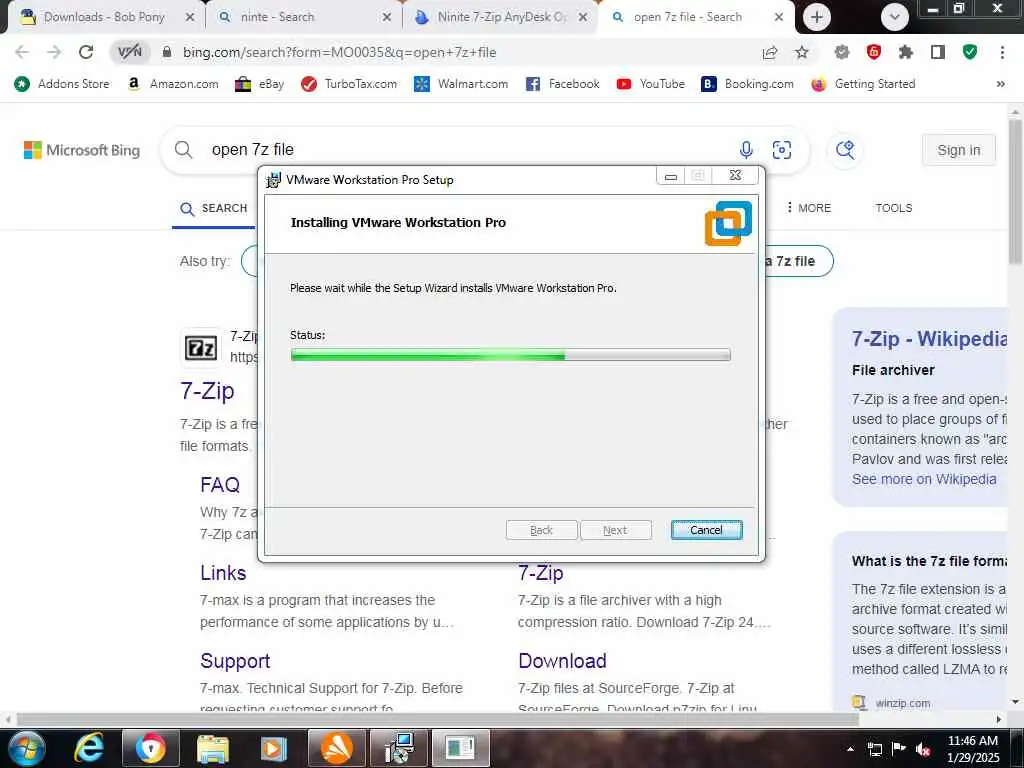
Task: Minimize the VMware setup dialog
Action: coord(670,176)
